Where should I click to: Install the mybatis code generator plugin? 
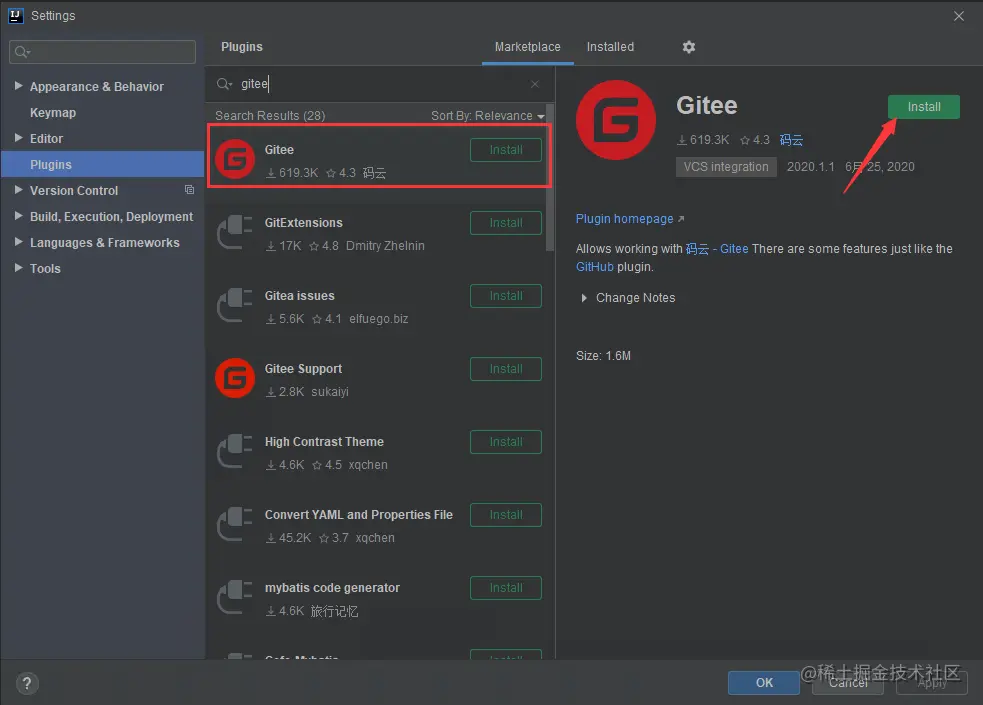coord(506,588)
